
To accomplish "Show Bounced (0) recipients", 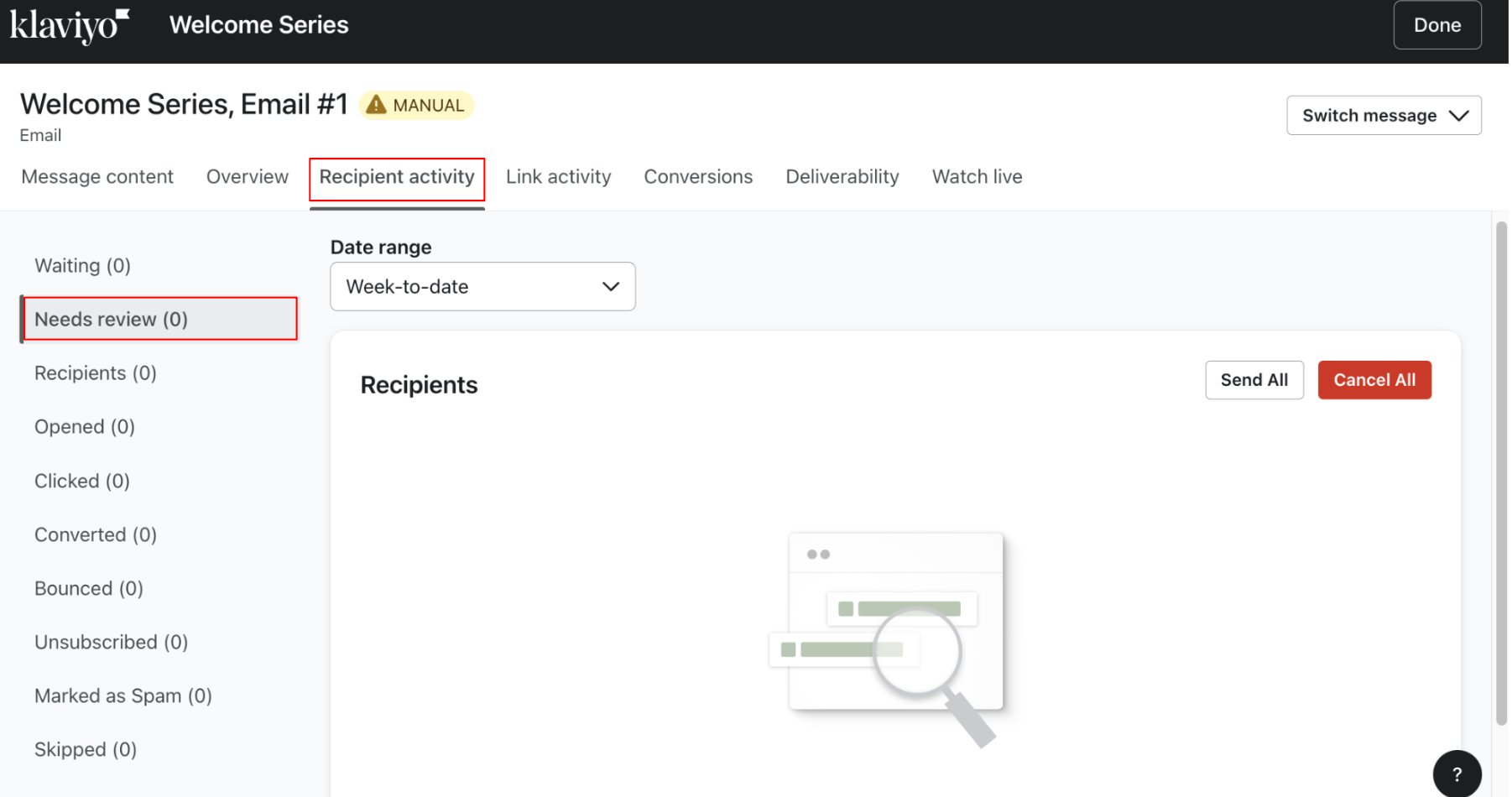I will 89,588.
